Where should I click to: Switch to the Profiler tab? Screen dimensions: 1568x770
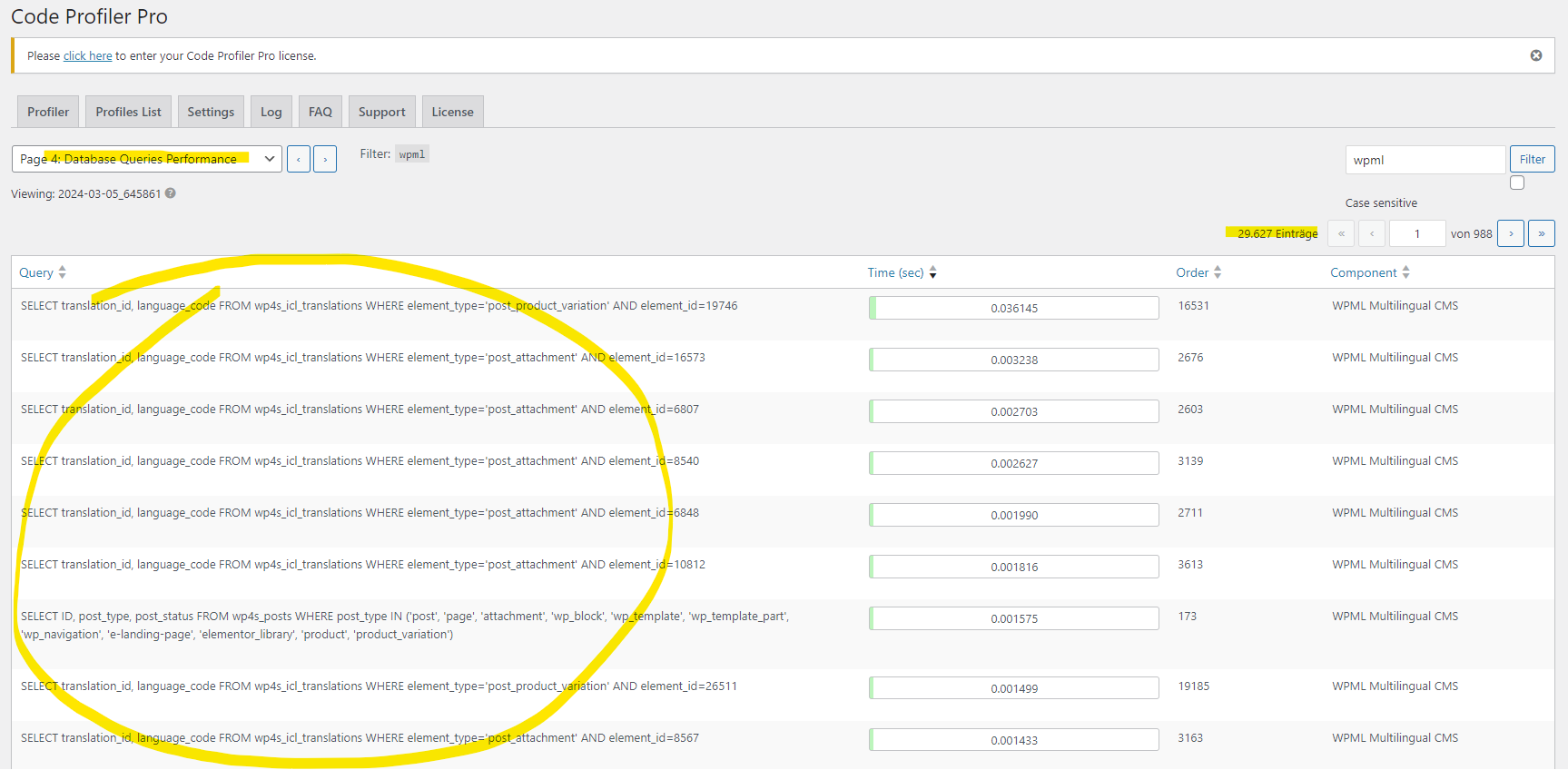[x=48, y=112]
